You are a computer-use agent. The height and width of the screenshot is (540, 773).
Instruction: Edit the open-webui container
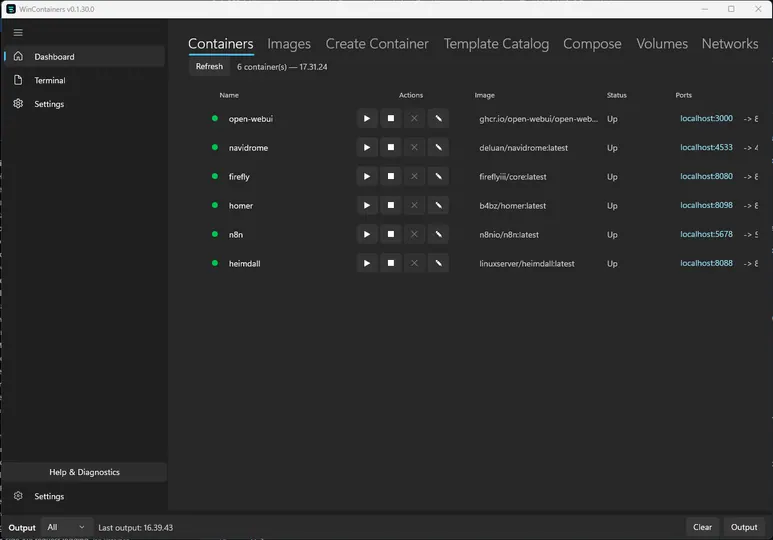click(438, 118)
